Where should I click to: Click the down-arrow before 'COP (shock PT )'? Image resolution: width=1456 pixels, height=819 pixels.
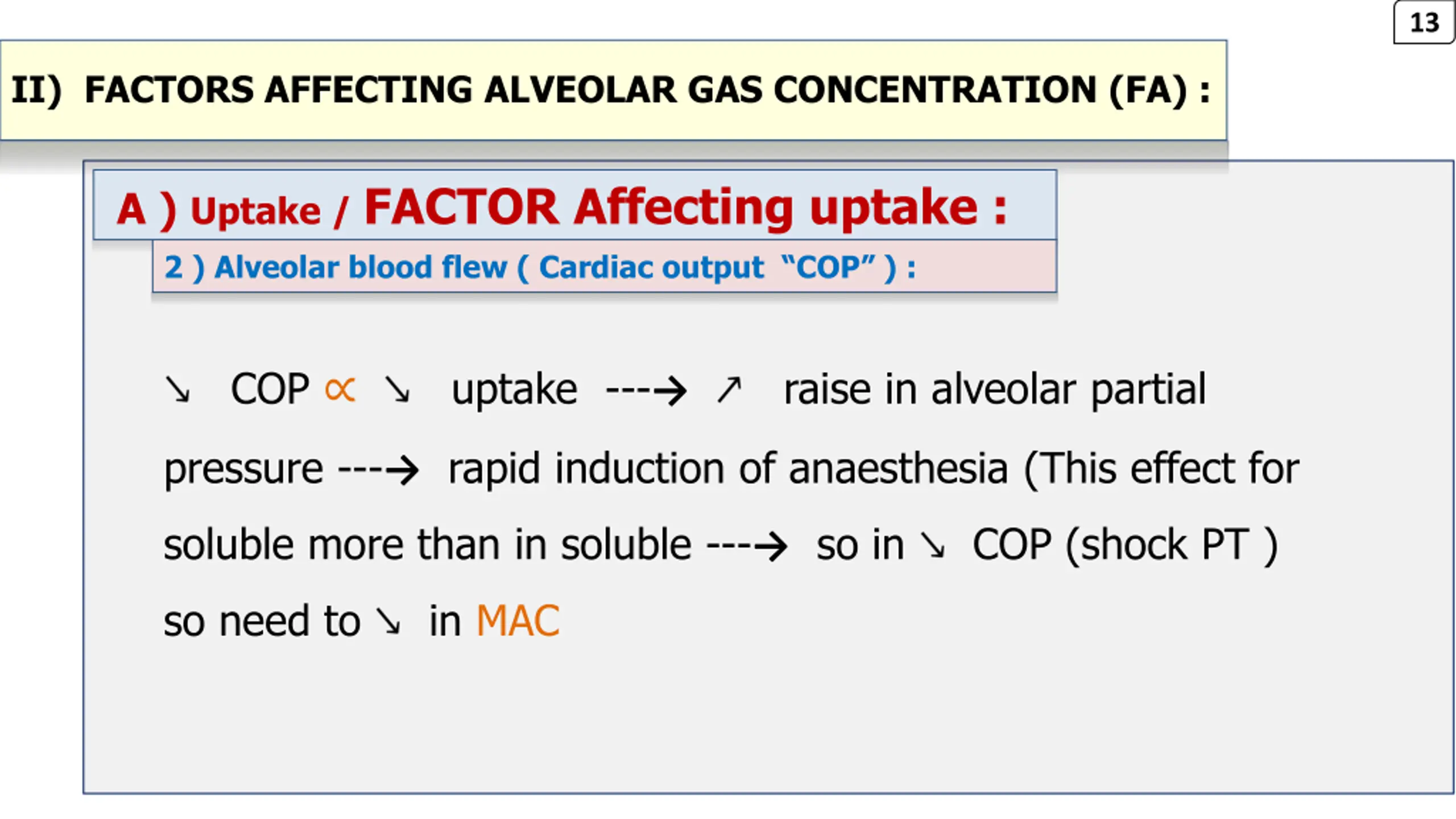933,546
